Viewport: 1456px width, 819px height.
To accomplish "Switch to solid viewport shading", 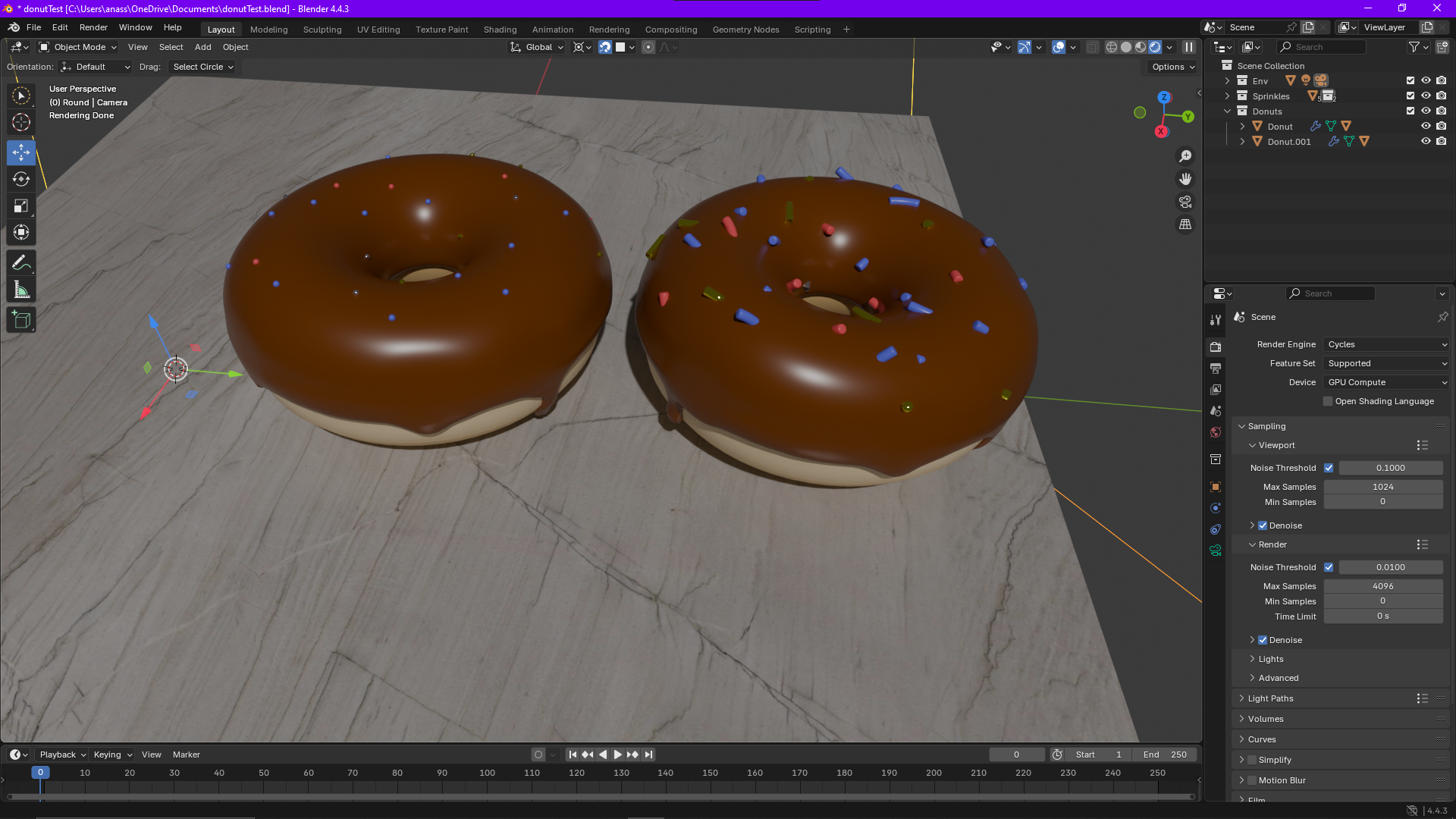I will click(1126, 47).
